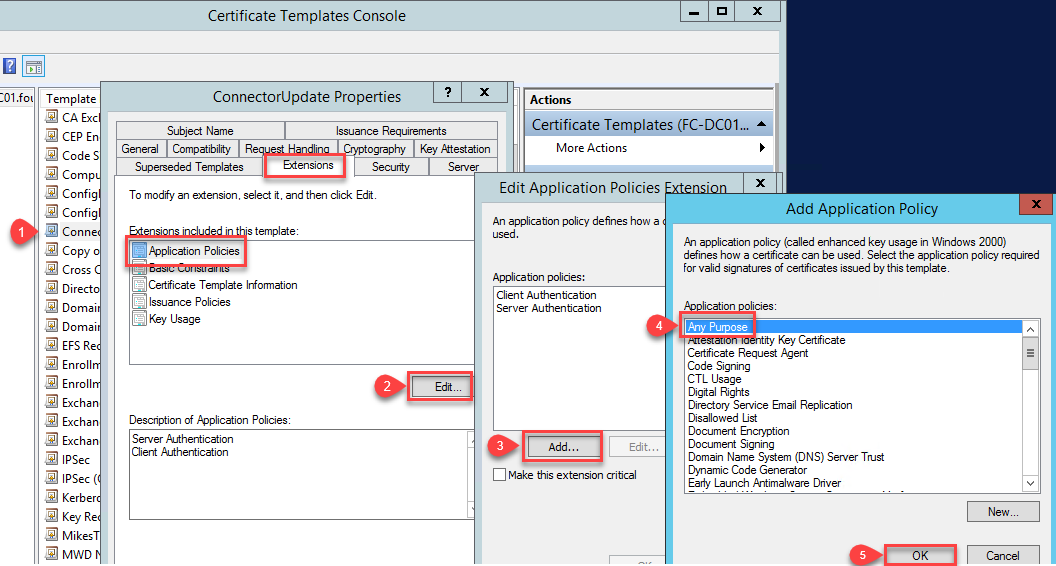Screen dimensions: 1056x566
Task: Click the help button in ConnectorUpdate Properties
Action: coord(449,92)
